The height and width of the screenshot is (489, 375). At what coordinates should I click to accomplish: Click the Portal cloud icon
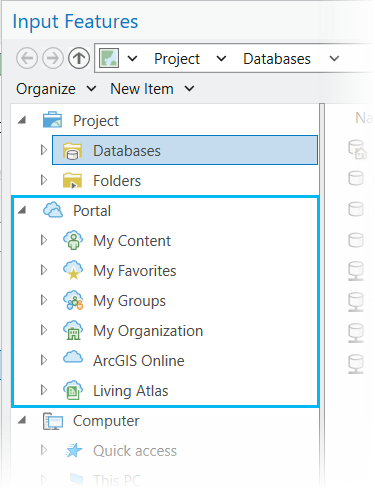pos(53,210)
